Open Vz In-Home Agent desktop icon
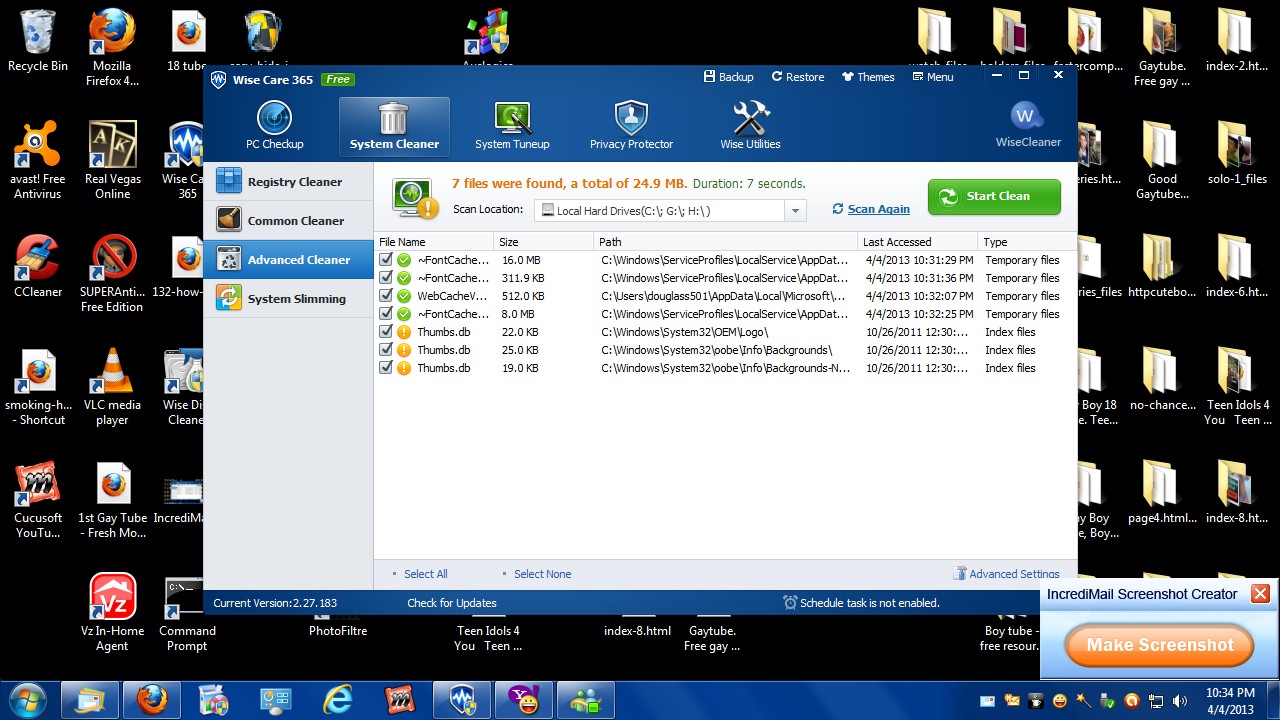Viewport: 1280px width, 720px height. pyautogui.click(x=112, y=612)
